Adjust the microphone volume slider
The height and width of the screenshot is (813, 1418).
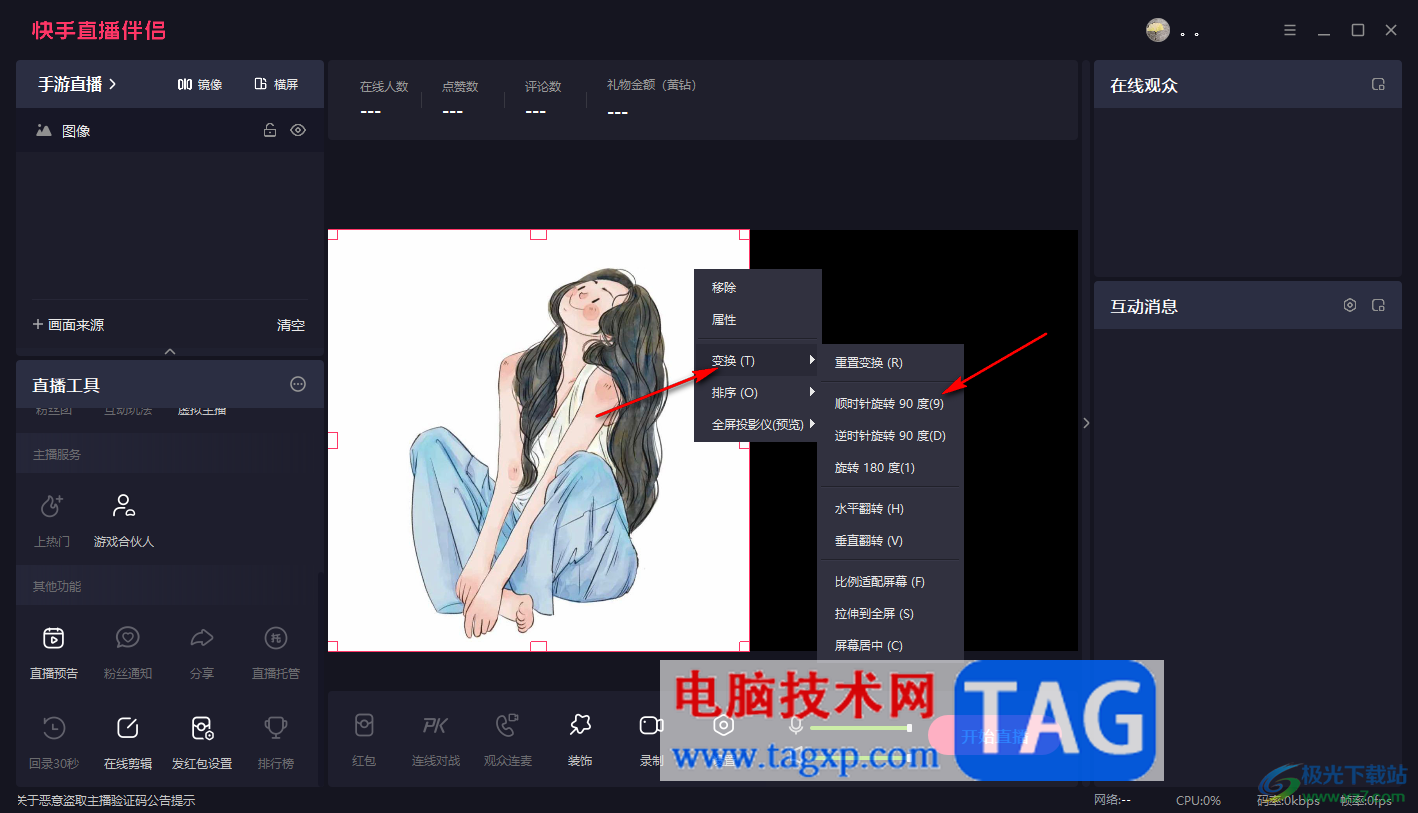[x=861, y=728]
